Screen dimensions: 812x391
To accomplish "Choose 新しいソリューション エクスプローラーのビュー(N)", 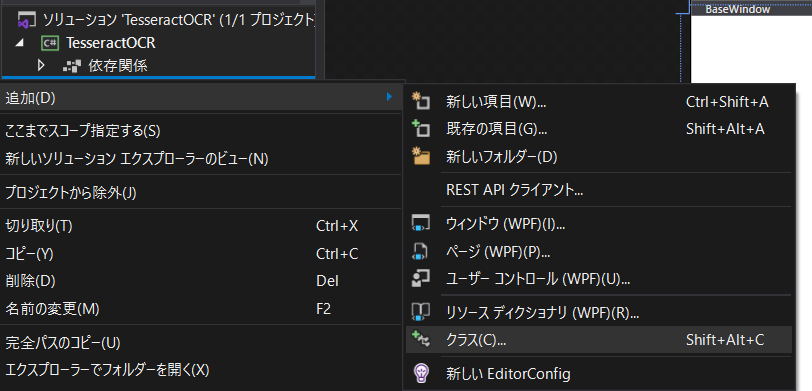I will coord(201,158).
